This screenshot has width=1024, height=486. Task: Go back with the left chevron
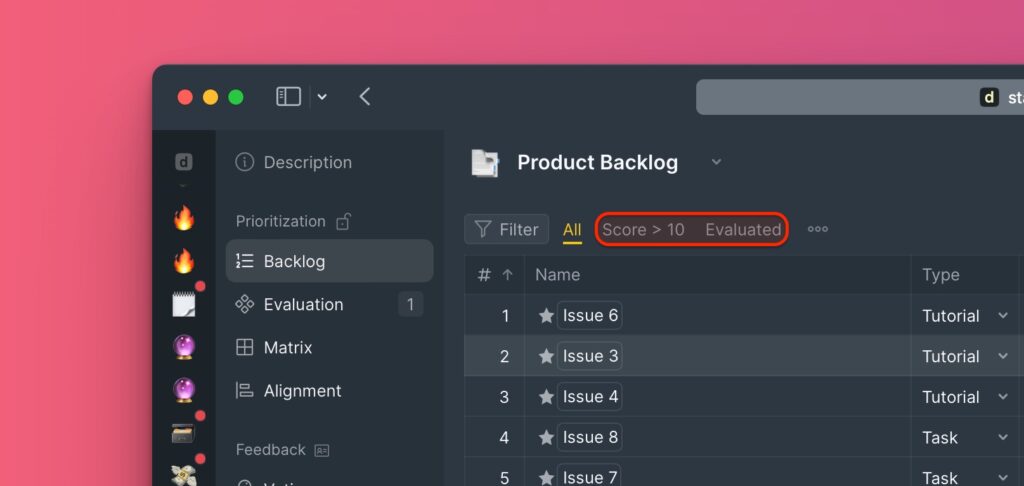click(364, 97)
